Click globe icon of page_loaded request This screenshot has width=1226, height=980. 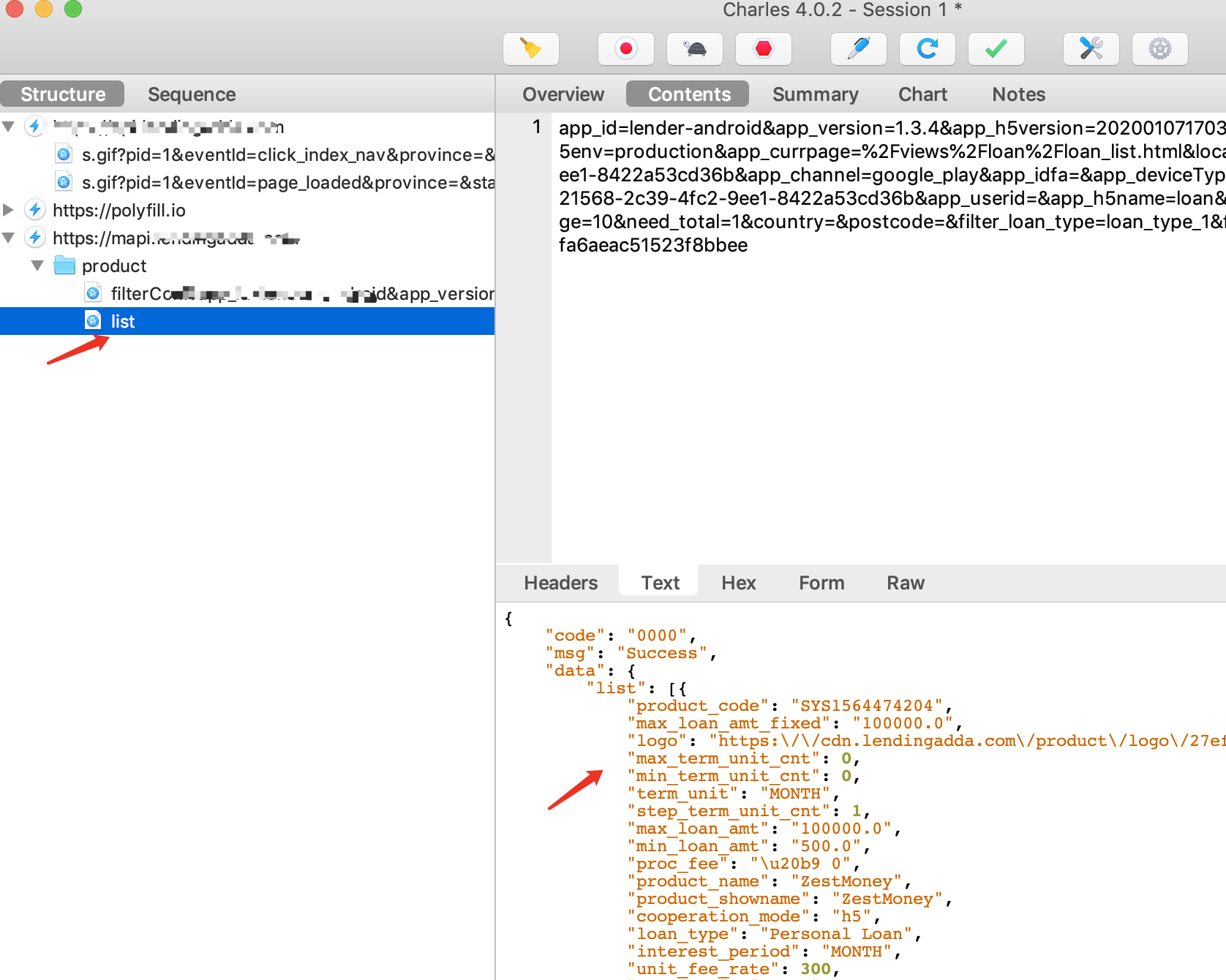[x=64, y=182]
